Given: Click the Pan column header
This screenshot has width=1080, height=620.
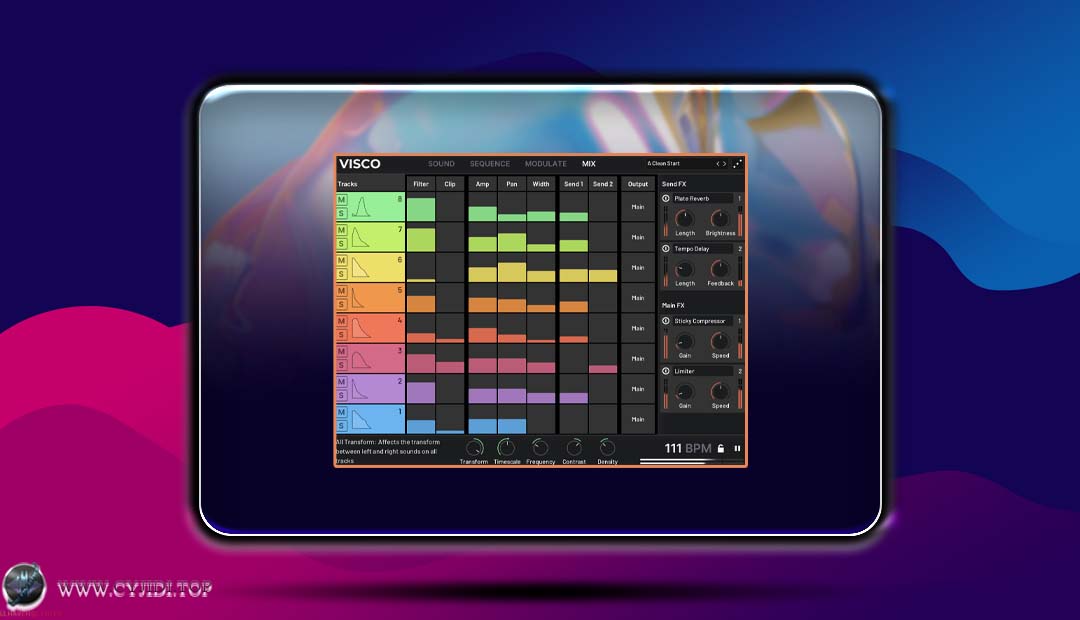Looking at the screenshot, I should coord(512,184).
